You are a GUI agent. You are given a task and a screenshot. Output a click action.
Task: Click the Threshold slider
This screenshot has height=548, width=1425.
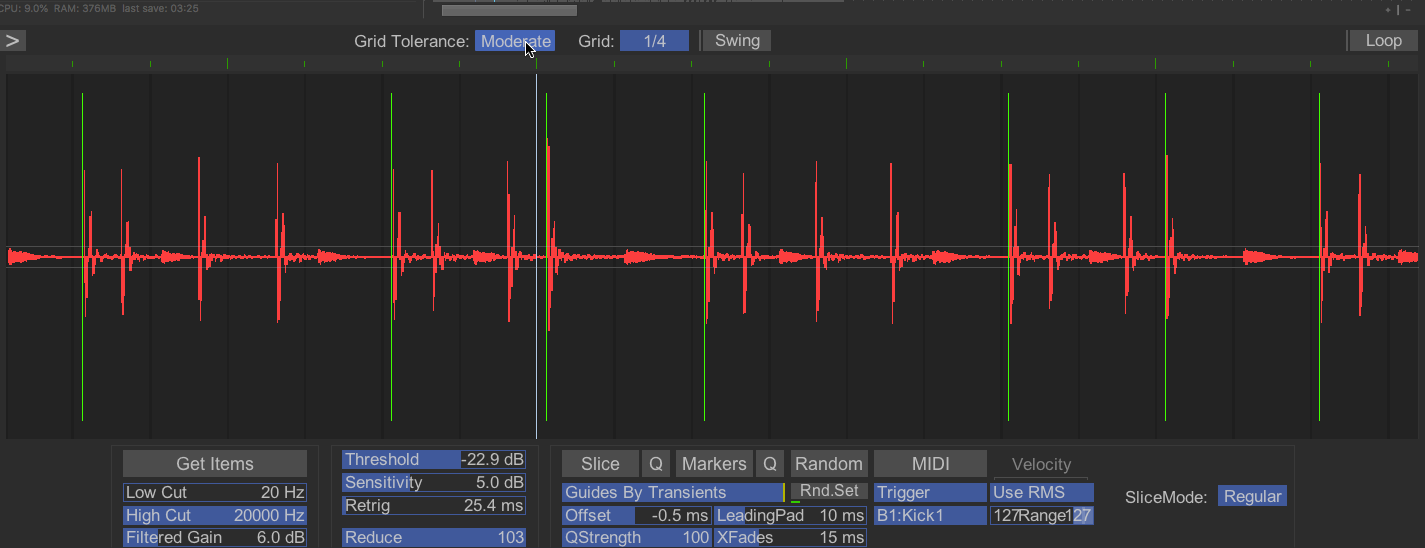coord(433,460)
